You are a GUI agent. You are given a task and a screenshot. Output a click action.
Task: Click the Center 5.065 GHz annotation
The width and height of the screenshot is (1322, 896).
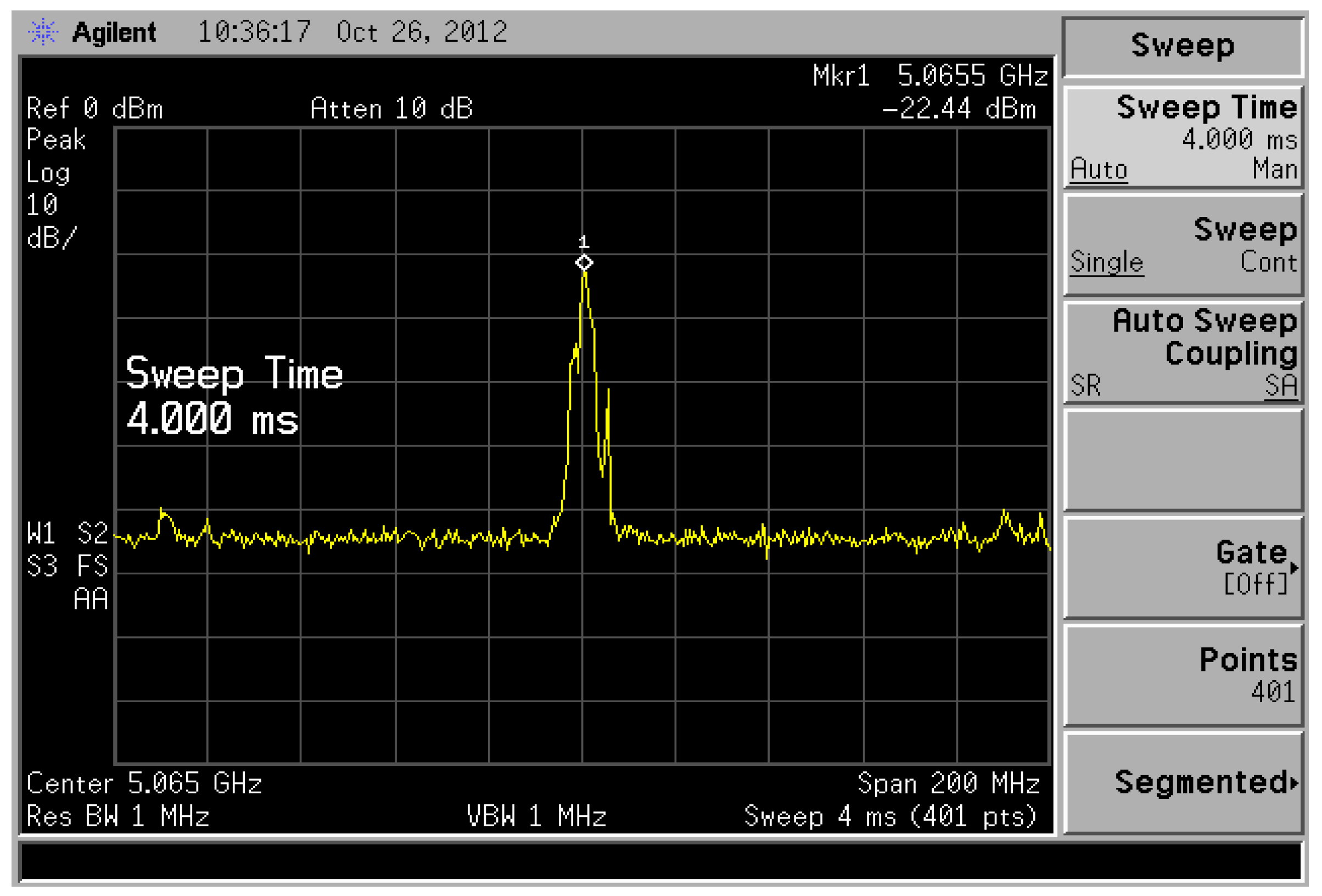point(144,783)
